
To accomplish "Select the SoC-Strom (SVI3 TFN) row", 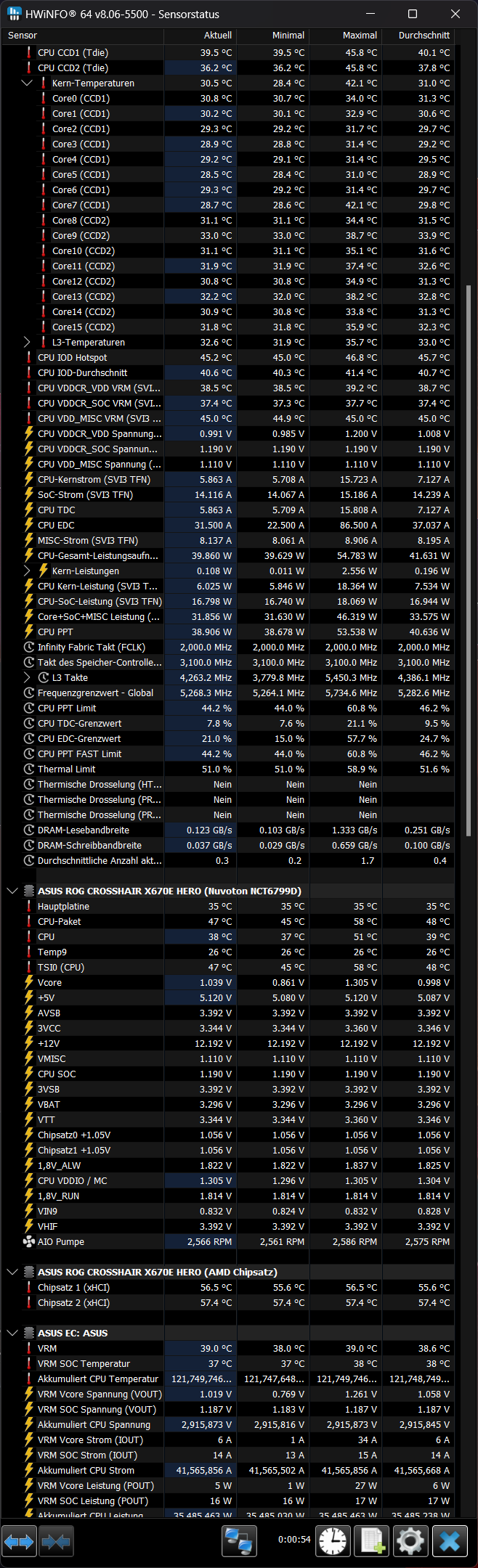I will coord(228,494).
